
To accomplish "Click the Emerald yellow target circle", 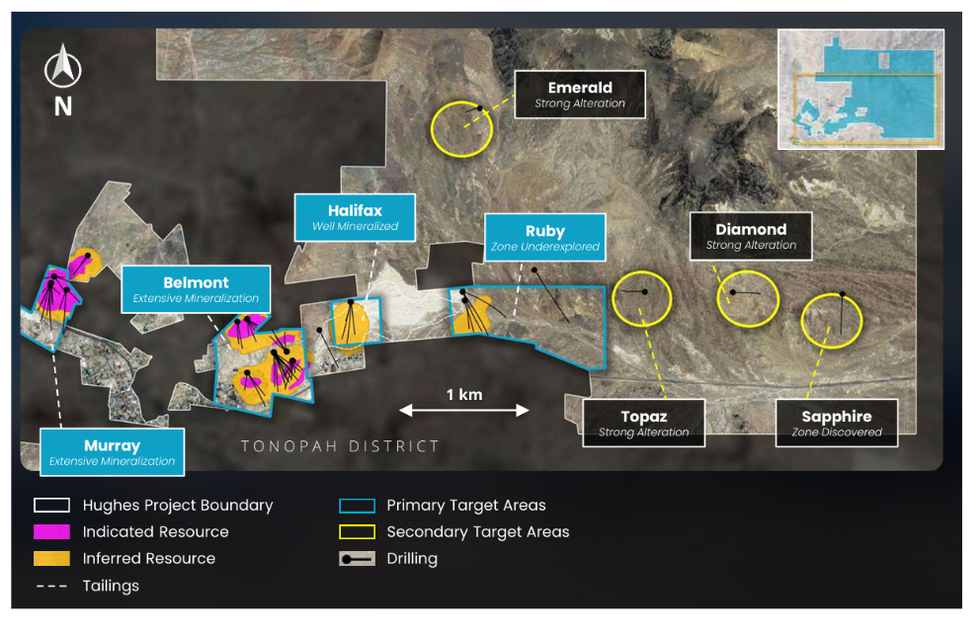I will (x=461, y=128).
